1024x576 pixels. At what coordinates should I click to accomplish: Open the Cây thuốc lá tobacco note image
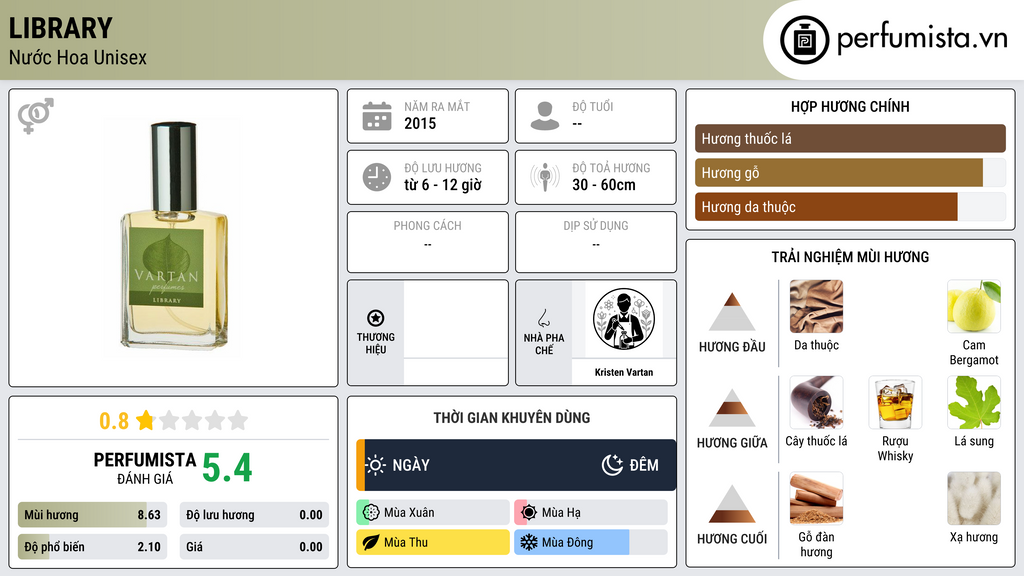[x=816, y=402]
